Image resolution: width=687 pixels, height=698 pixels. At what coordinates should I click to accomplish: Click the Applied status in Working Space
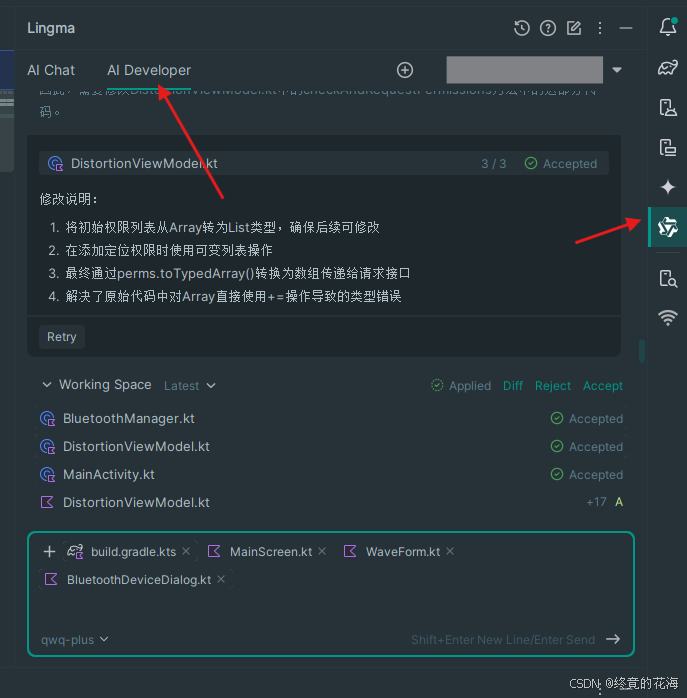[x=461, y=386]
